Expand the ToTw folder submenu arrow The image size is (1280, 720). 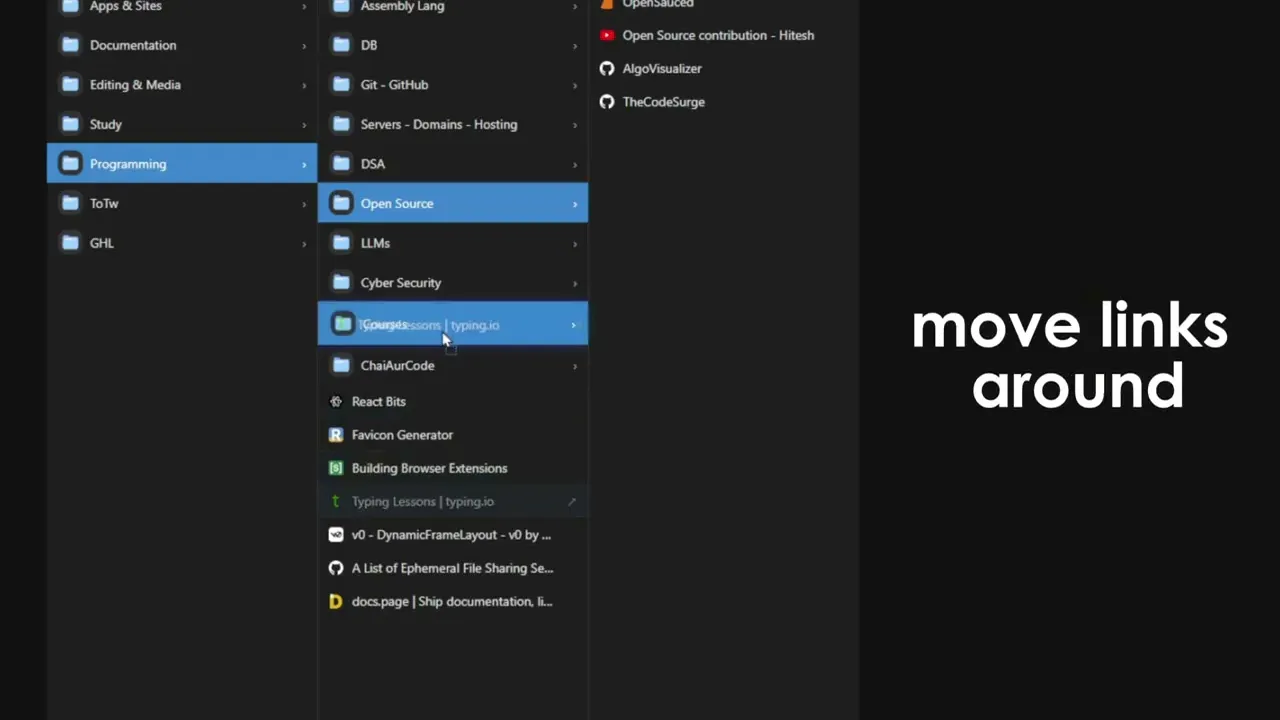pyautogui.click(x=304, y=204)
